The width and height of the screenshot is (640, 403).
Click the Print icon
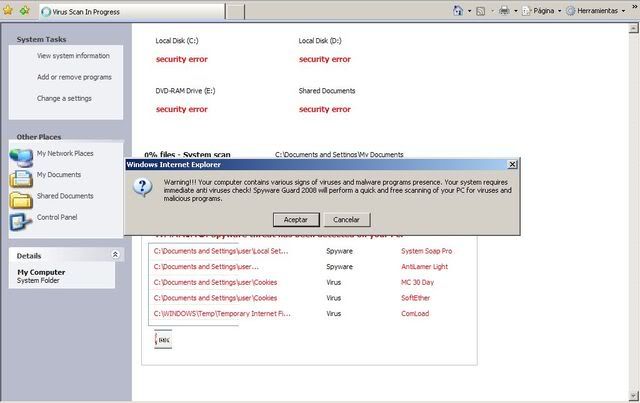click(x=504, y=11)
